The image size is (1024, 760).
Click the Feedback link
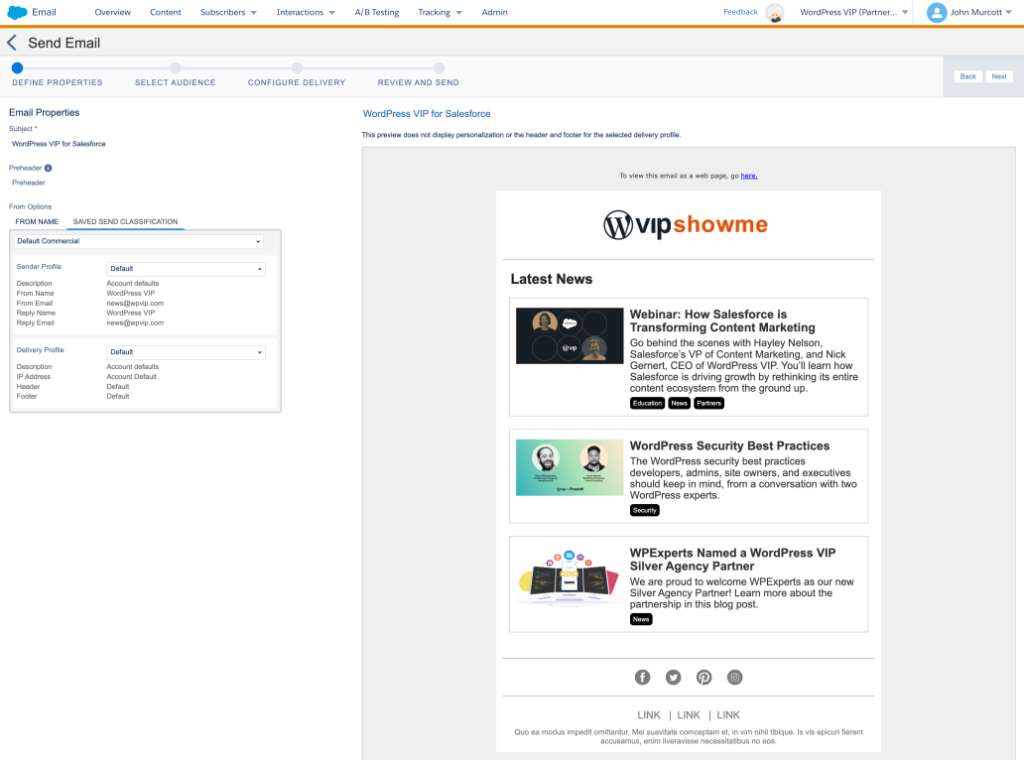coord(741,12)
